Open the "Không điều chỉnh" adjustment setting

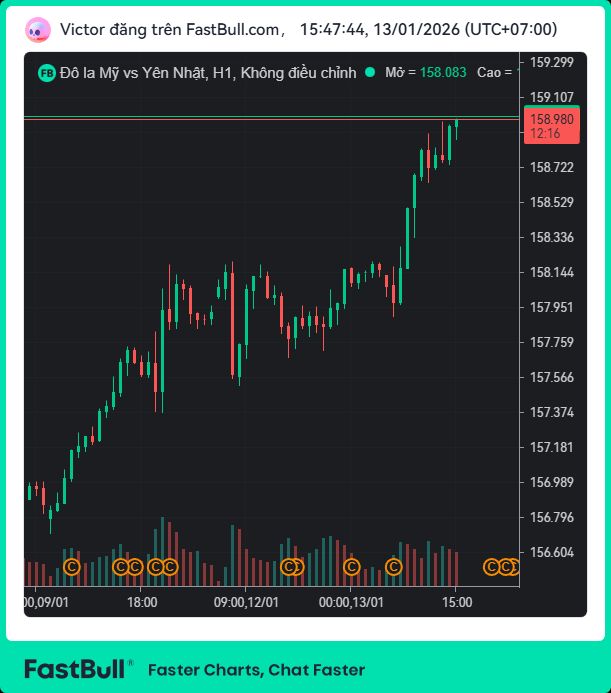point(299,73)
